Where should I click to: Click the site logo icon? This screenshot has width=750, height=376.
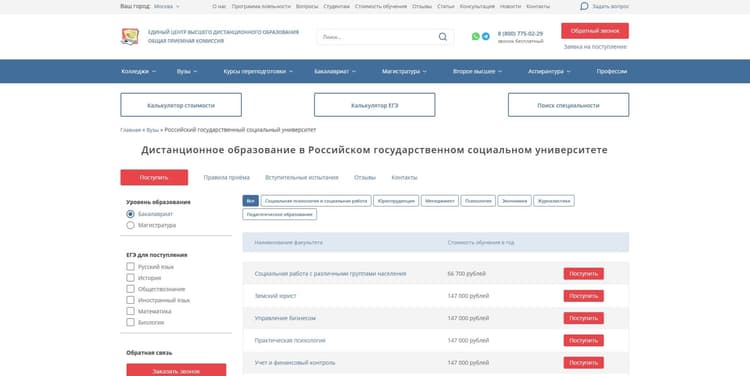tap(130, 36)
